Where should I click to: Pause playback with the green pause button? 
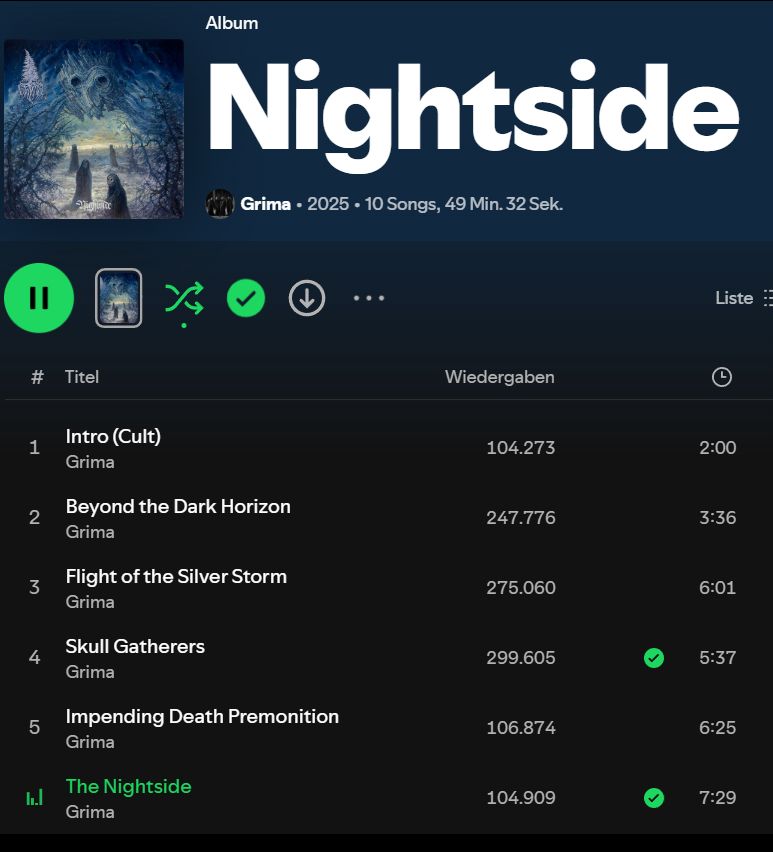pyautogui.click(x=39, y=298)
